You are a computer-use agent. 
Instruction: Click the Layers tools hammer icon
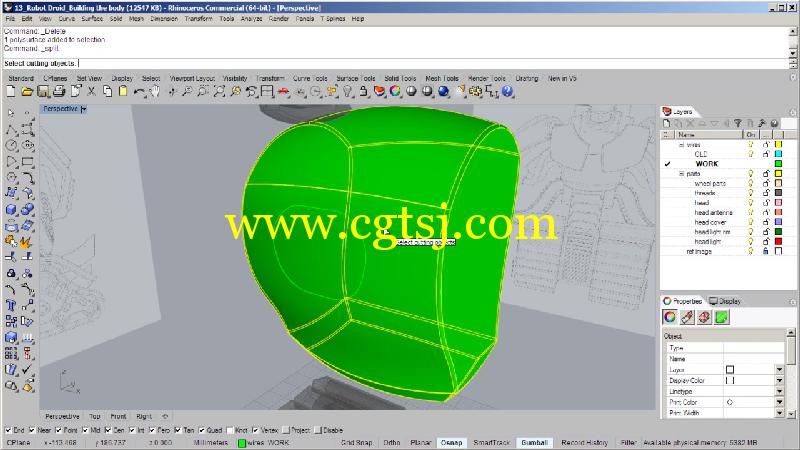pos(762,123)
